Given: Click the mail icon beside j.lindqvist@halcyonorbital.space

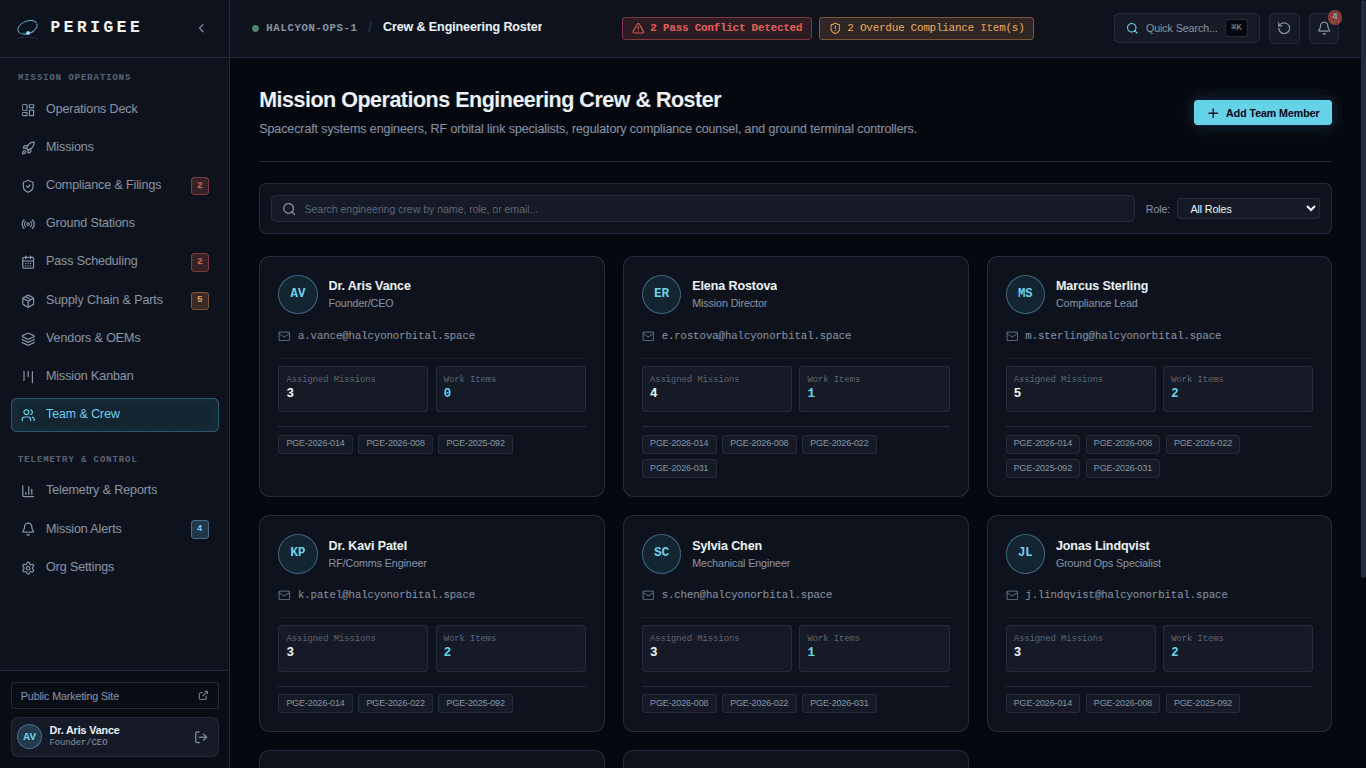Looking at the screenshot, I should tap(1012, 595).
